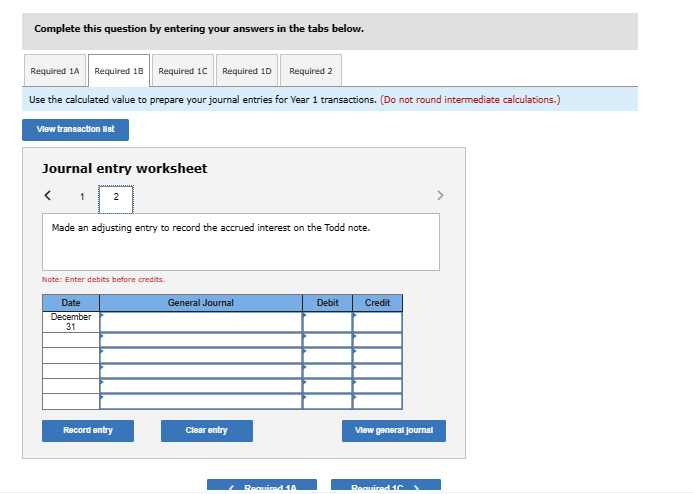Viewport: 693px width, 494px height.
Task: Click 'Note: Enter debits before credits' text
Action: pyautogui.click(x=103, y=280)
